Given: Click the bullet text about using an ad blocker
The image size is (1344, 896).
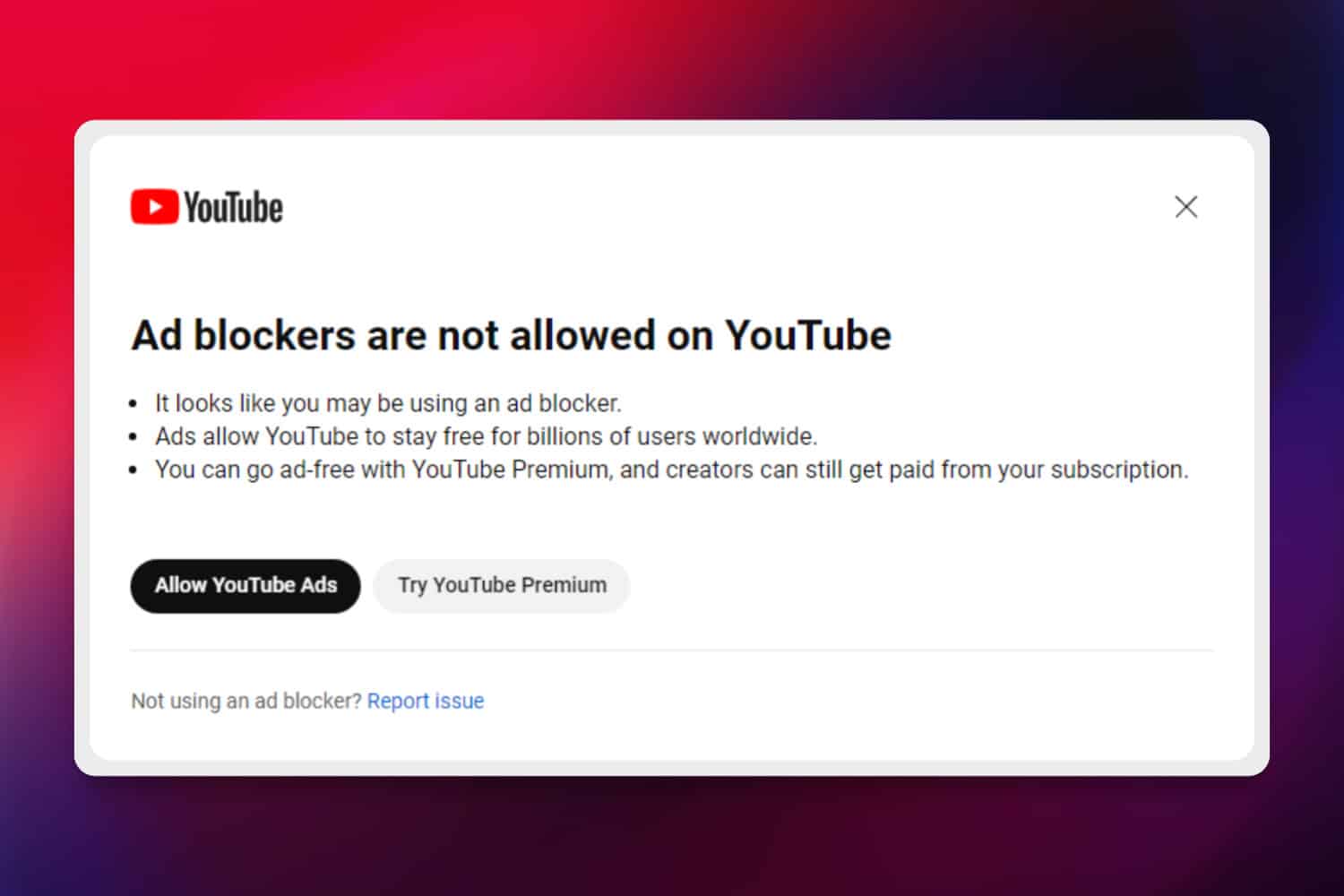Looking at the screenshot, I should [x=388, y=403].
